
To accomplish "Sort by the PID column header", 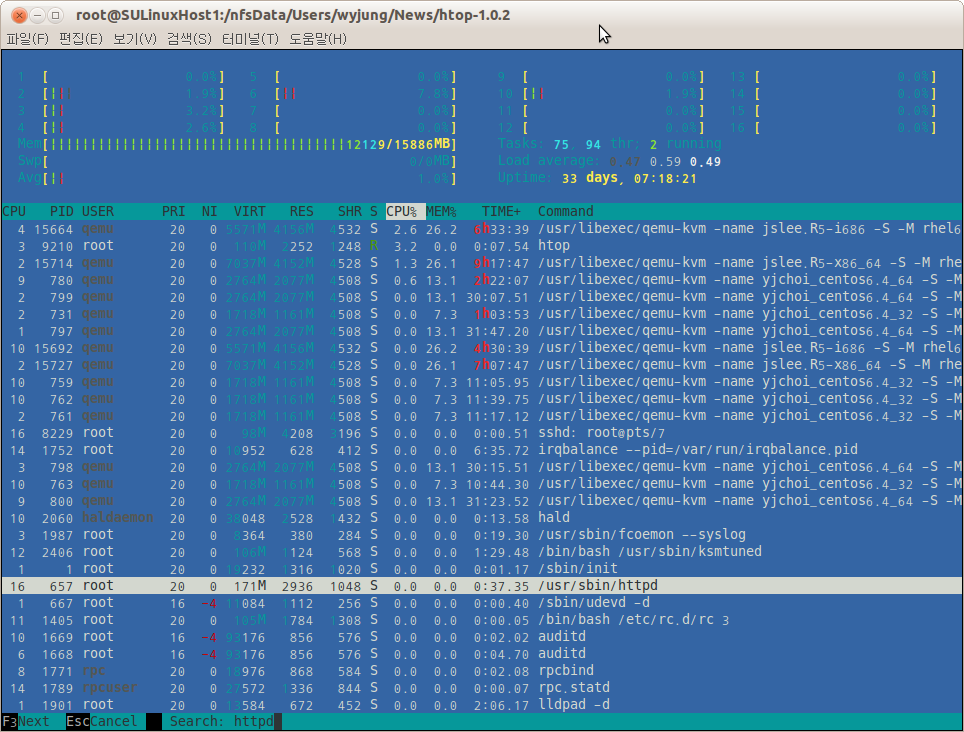I will 61,211.
